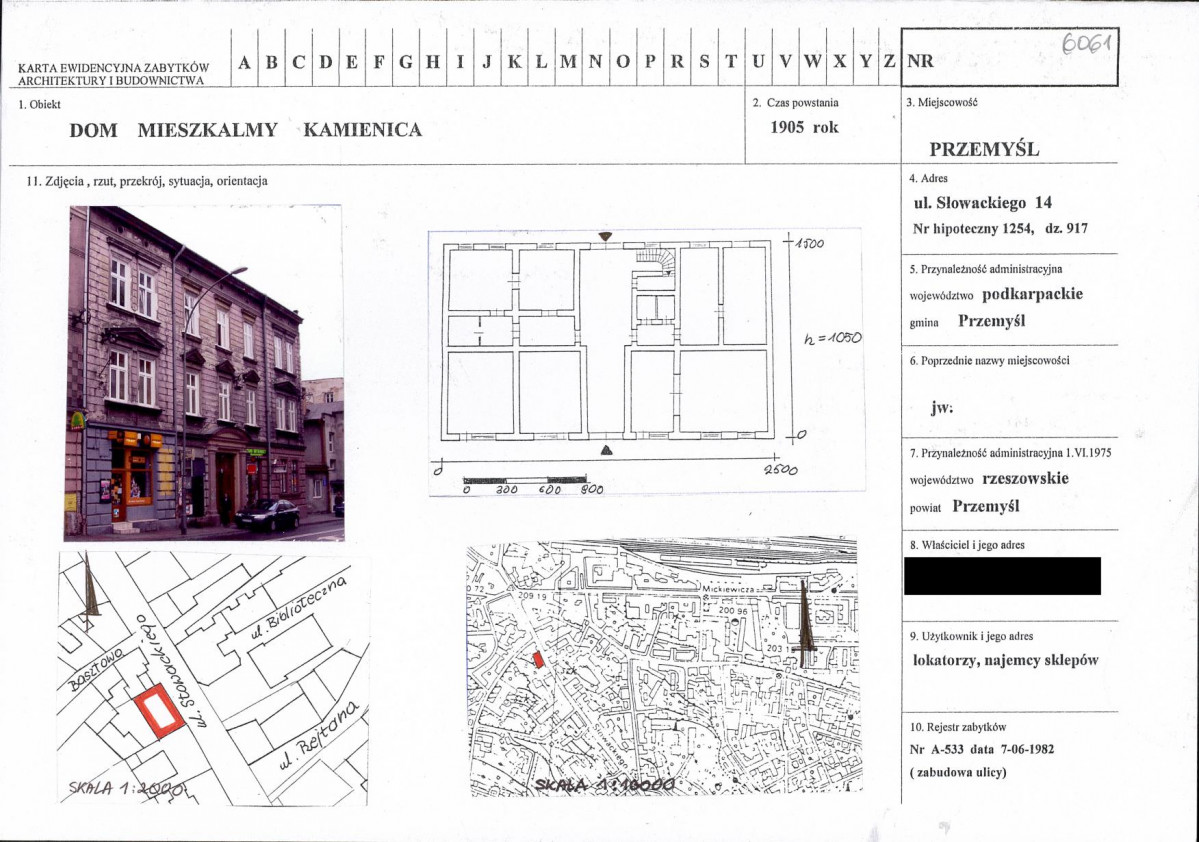The image size is (1199, 842).
Task: Select letter box M in the header row
Action: pyautogui.click(x=568, y=61)
